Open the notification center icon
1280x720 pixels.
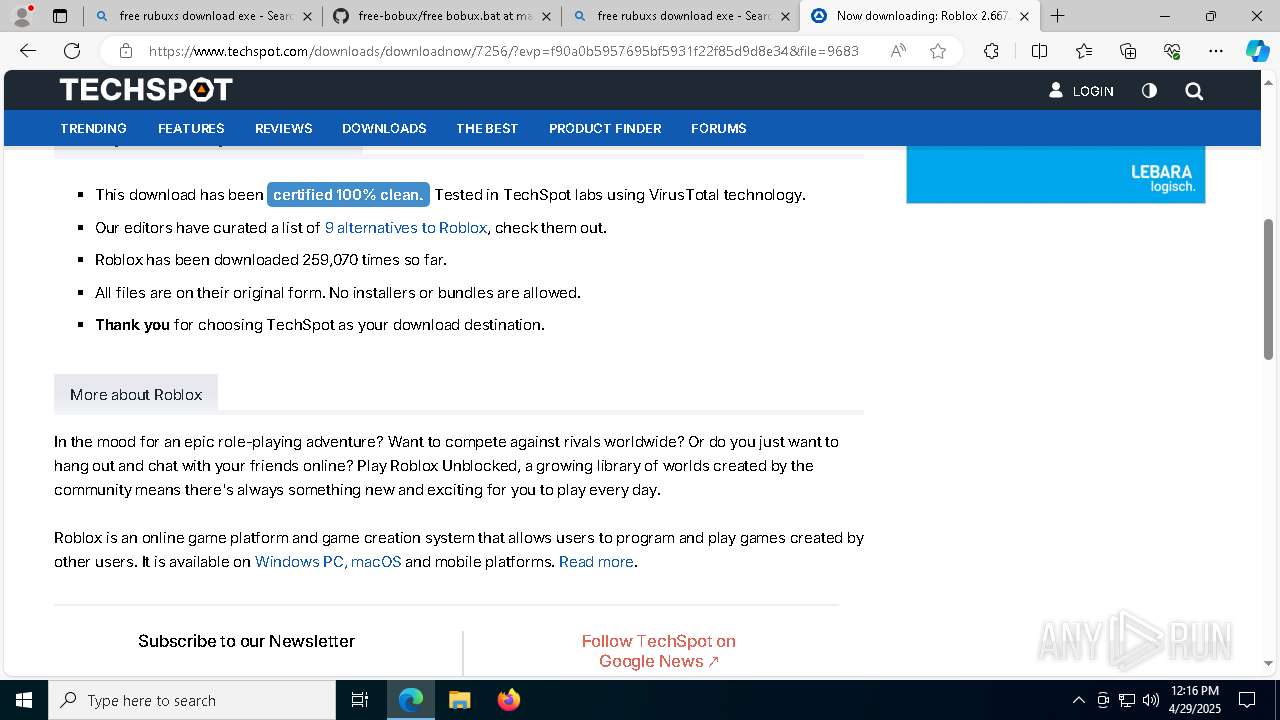coord(1247,700)
